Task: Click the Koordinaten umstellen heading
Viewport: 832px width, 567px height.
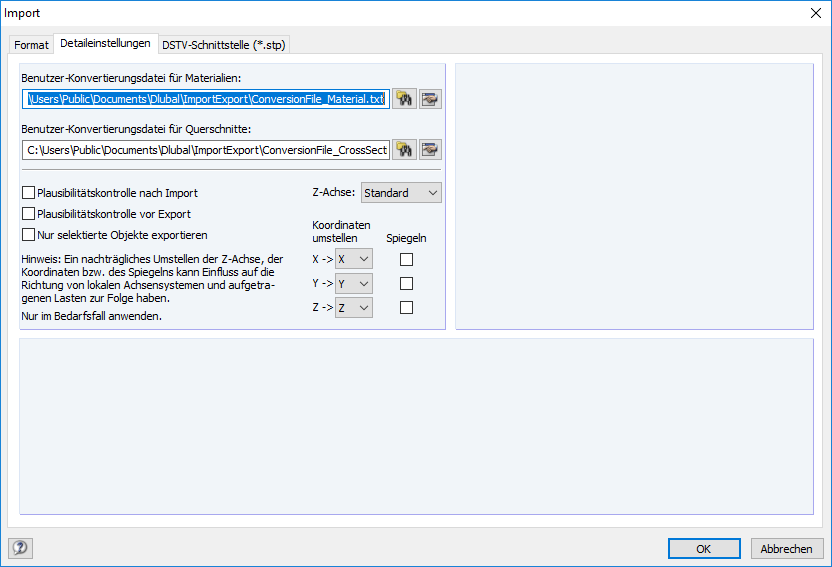Action: [341, 231]
